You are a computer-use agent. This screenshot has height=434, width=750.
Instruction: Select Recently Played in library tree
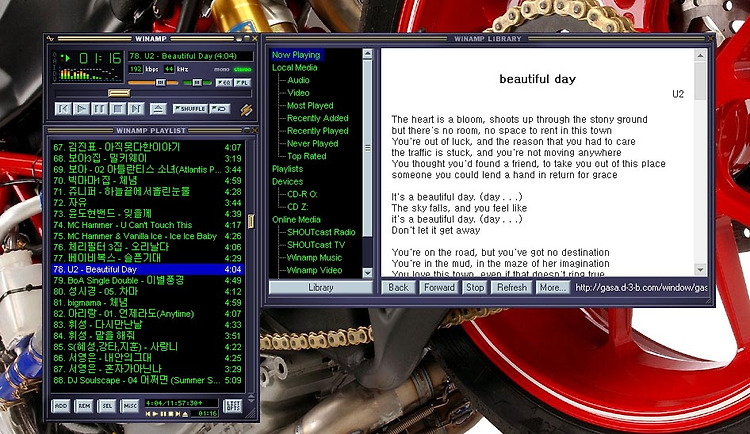click(x=318, y=131)
